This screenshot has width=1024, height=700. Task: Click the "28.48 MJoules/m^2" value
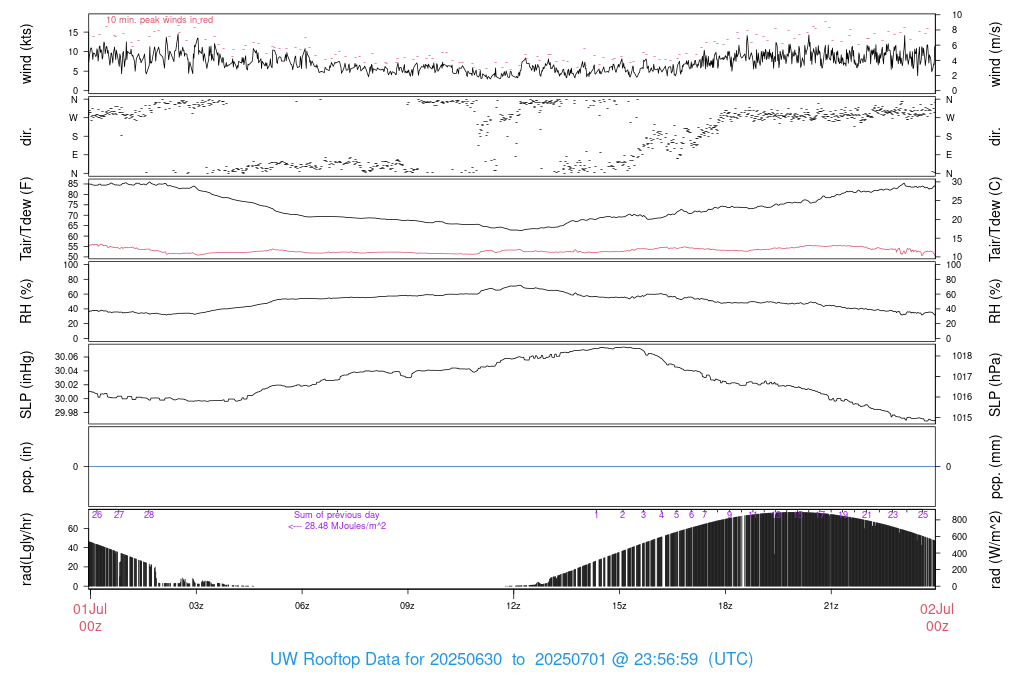(345, 526)
